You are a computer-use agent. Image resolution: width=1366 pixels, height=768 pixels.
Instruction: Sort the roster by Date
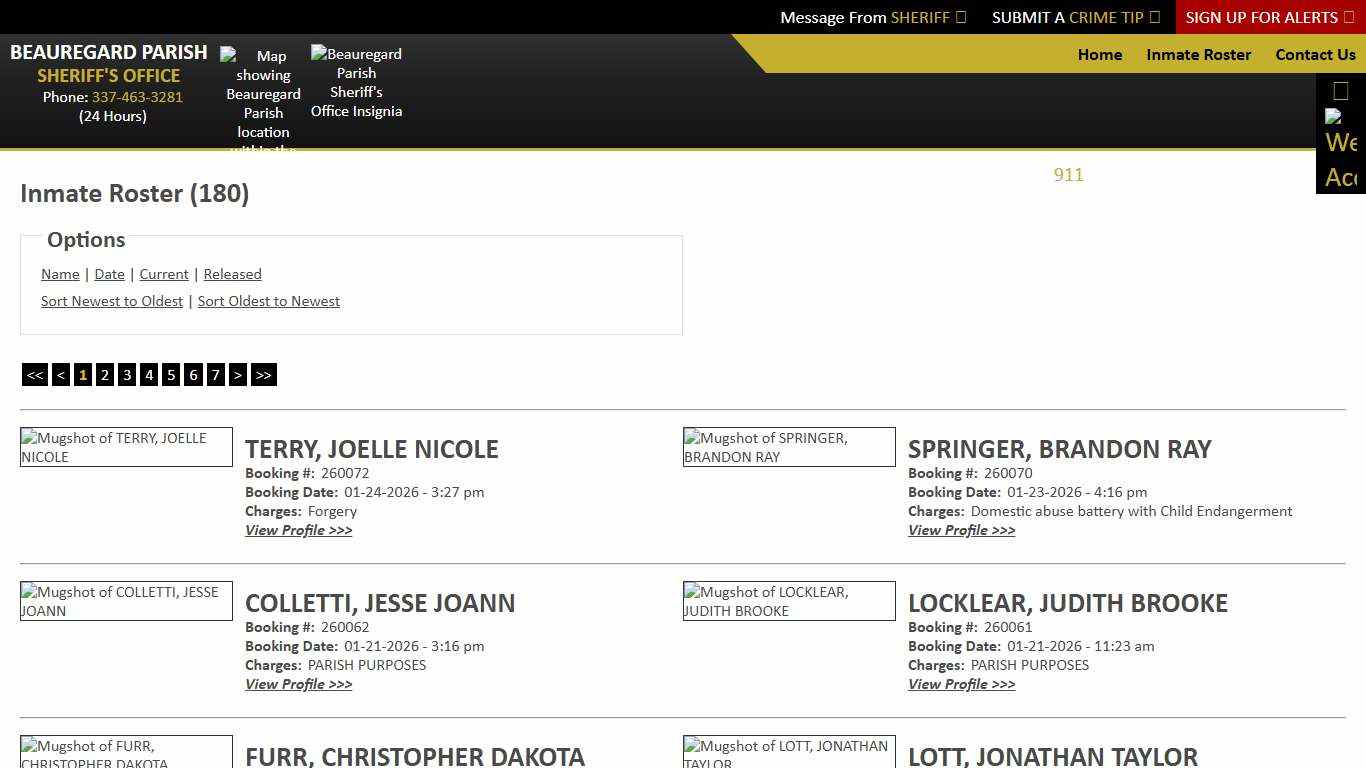click(109, 274)
